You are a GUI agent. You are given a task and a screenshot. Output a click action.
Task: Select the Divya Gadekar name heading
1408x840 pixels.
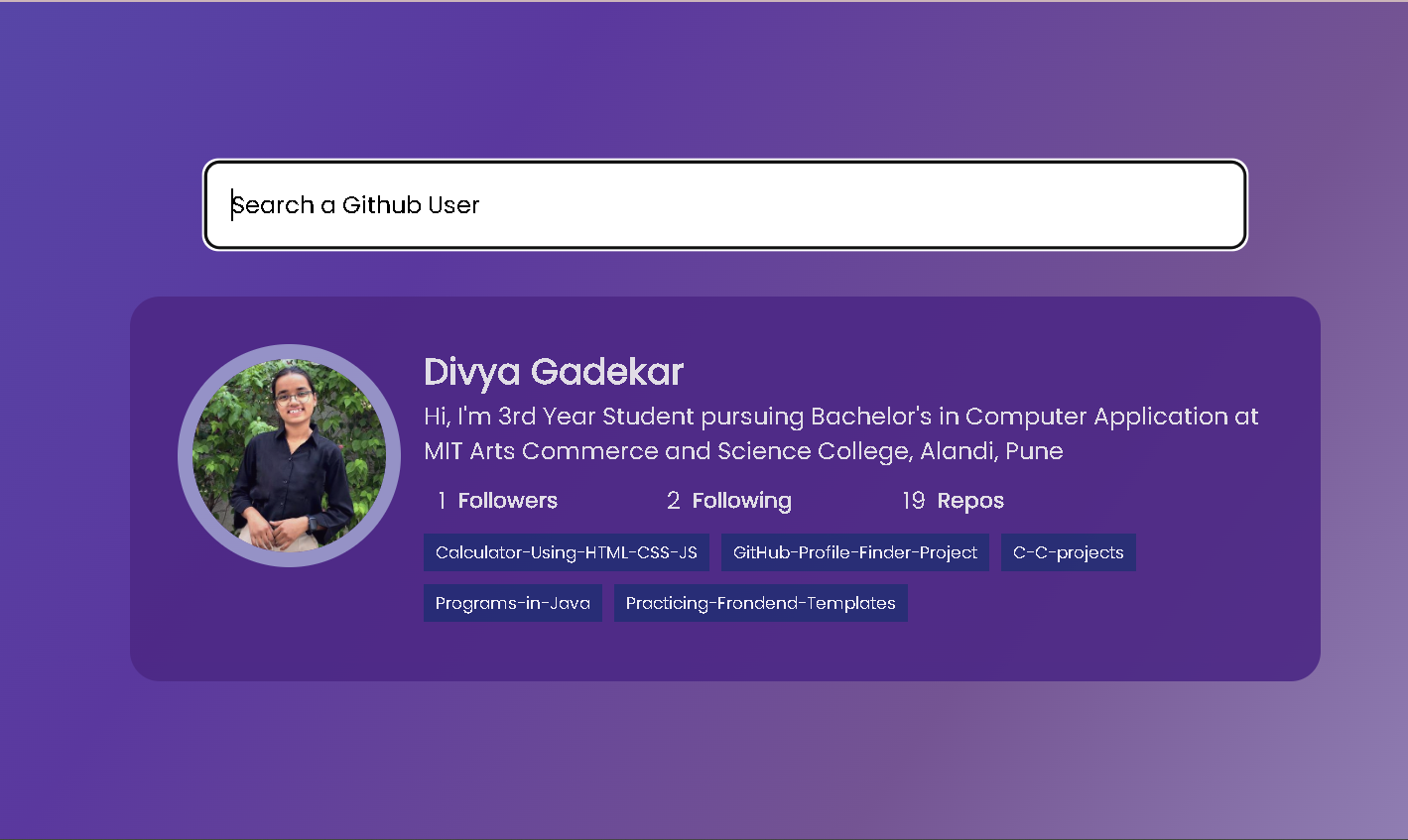click(x=554, y=372)
